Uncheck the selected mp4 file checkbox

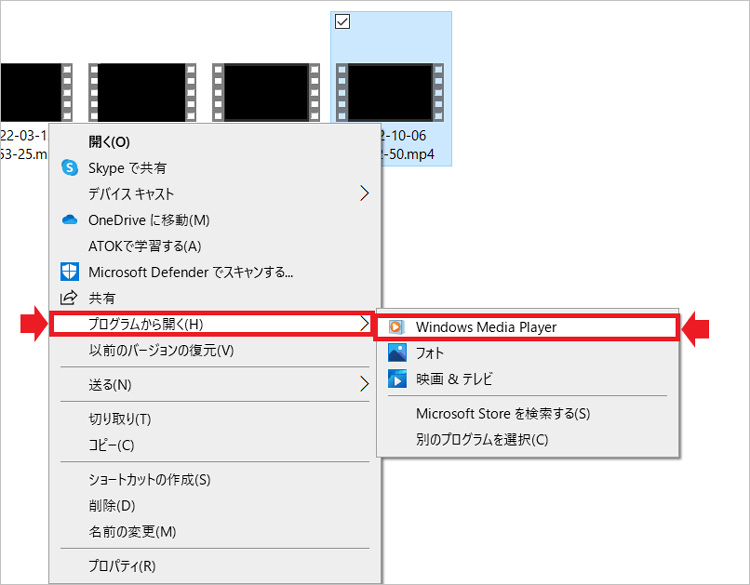click(342, 22)
